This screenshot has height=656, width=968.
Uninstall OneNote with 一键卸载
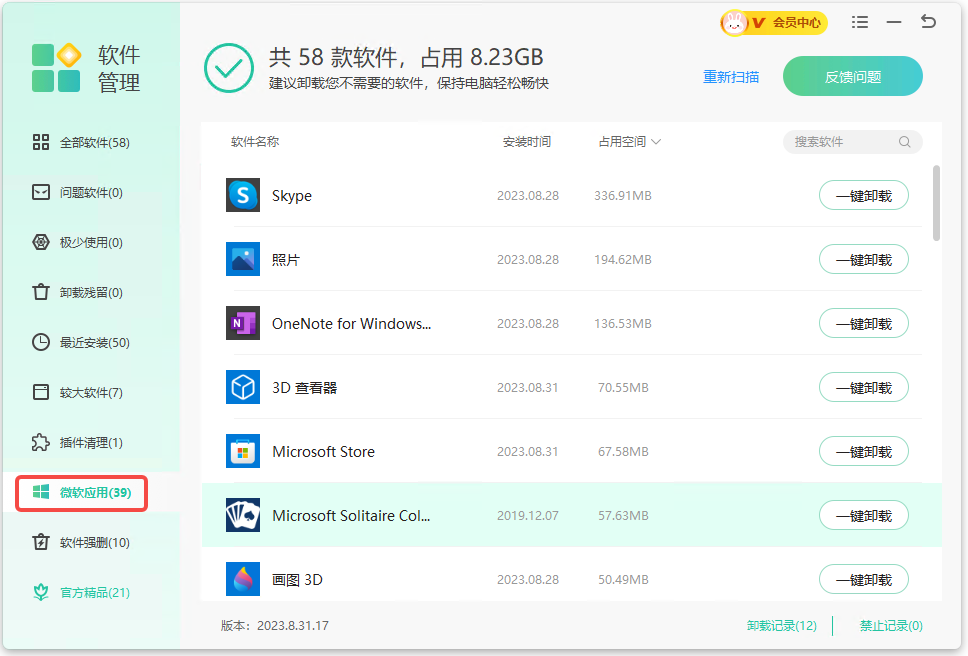coord(864,323)
